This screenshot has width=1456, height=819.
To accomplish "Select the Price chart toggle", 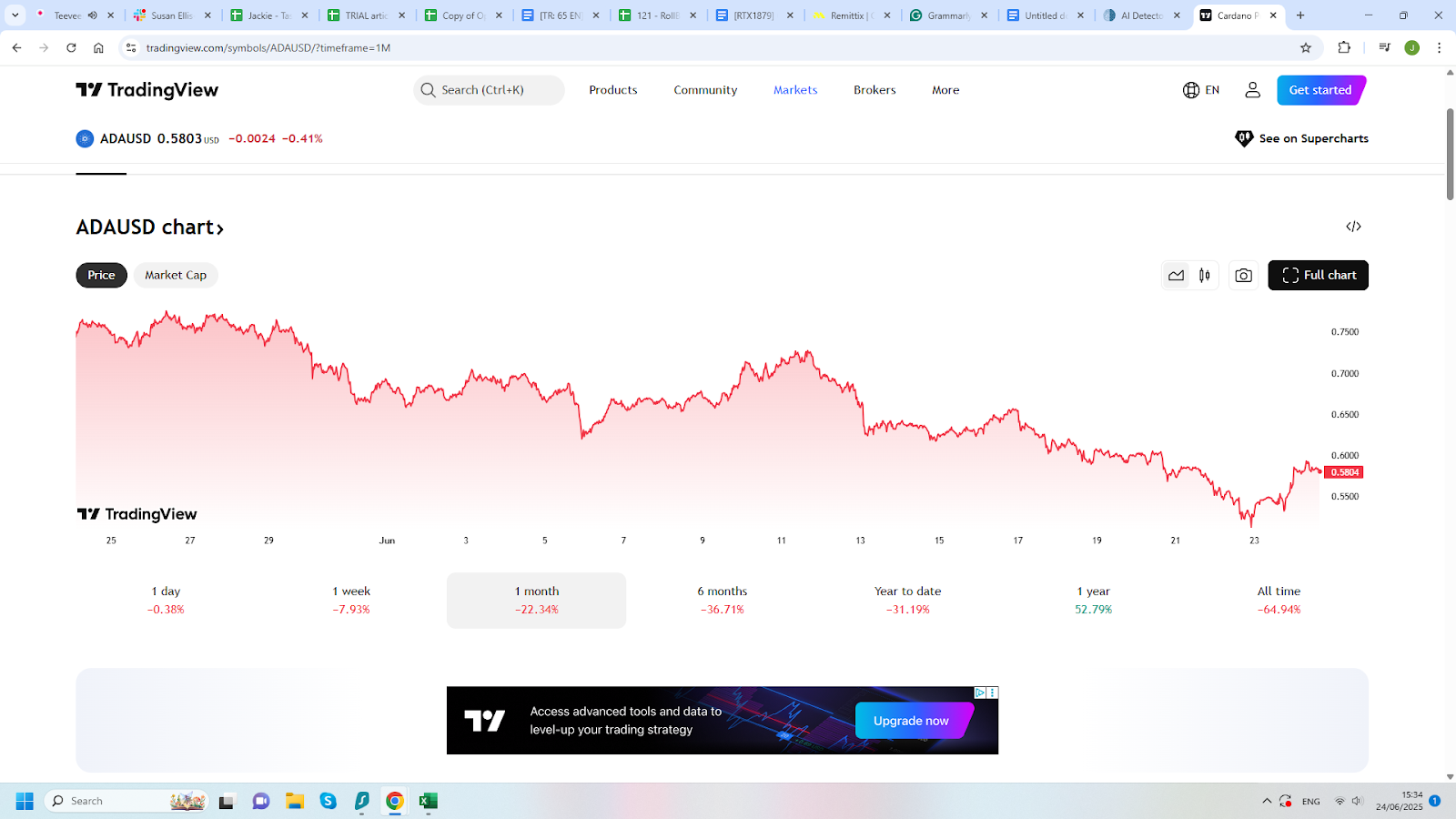I will click(101, 275).
